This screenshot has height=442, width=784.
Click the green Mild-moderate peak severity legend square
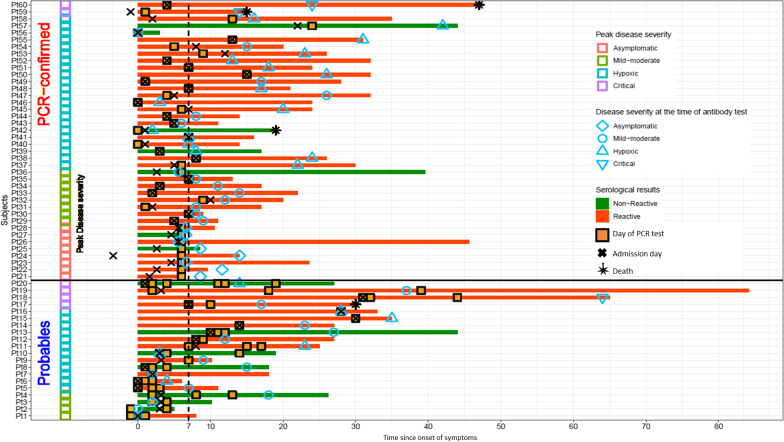(x=602, y=60)
